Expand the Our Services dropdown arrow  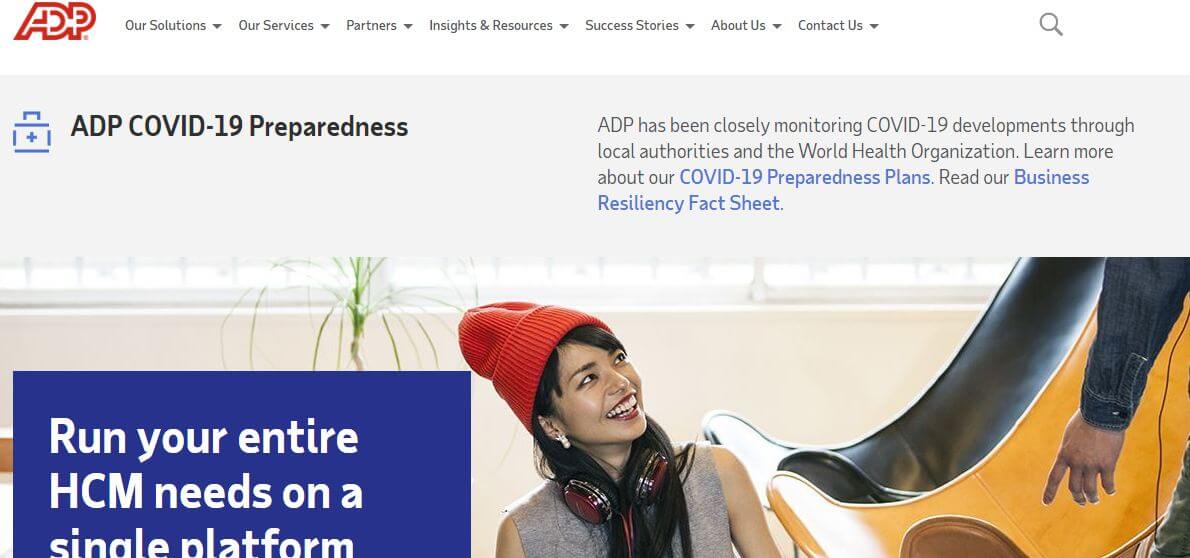coord(325,26)
